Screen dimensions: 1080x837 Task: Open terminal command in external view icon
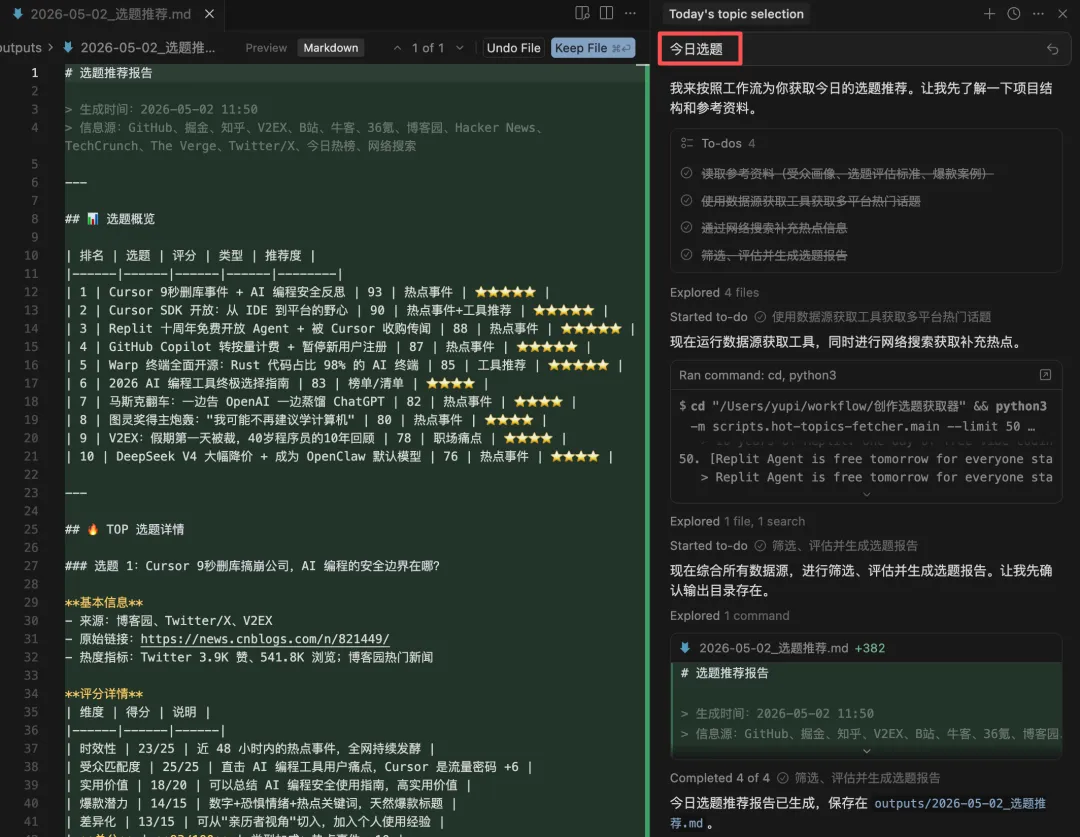coord(1045,375)
